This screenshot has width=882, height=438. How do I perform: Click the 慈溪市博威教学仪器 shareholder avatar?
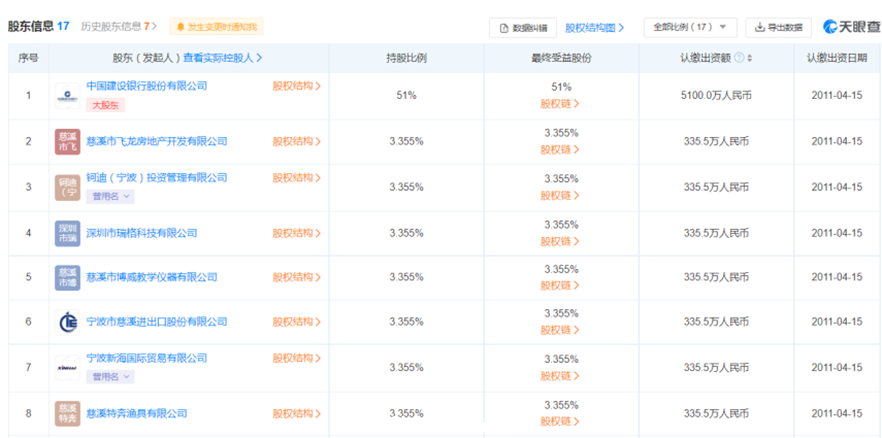(x=68, y=277)
